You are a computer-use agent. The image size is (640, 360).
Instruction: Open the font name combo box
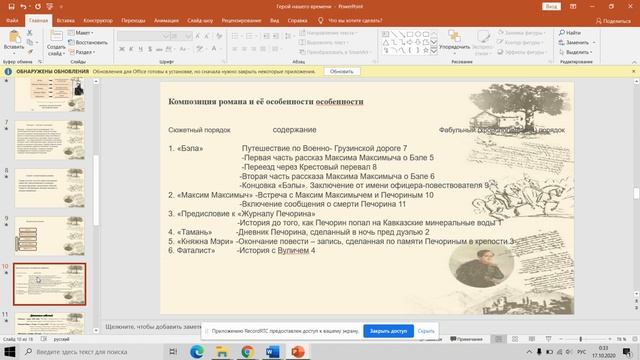pyautogui.click(x=143, y=36)
